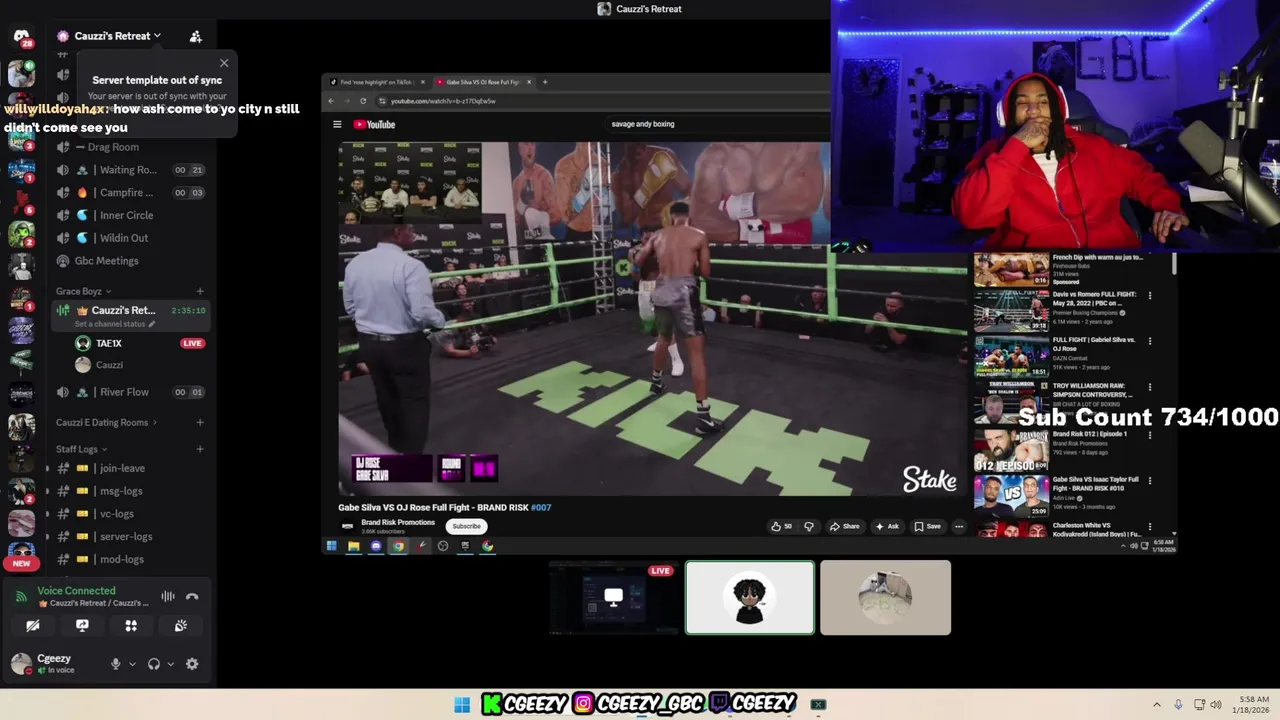Open the vc-logs text channel
The height and width of the screenshot is (720, 1280).
[129, 514]
